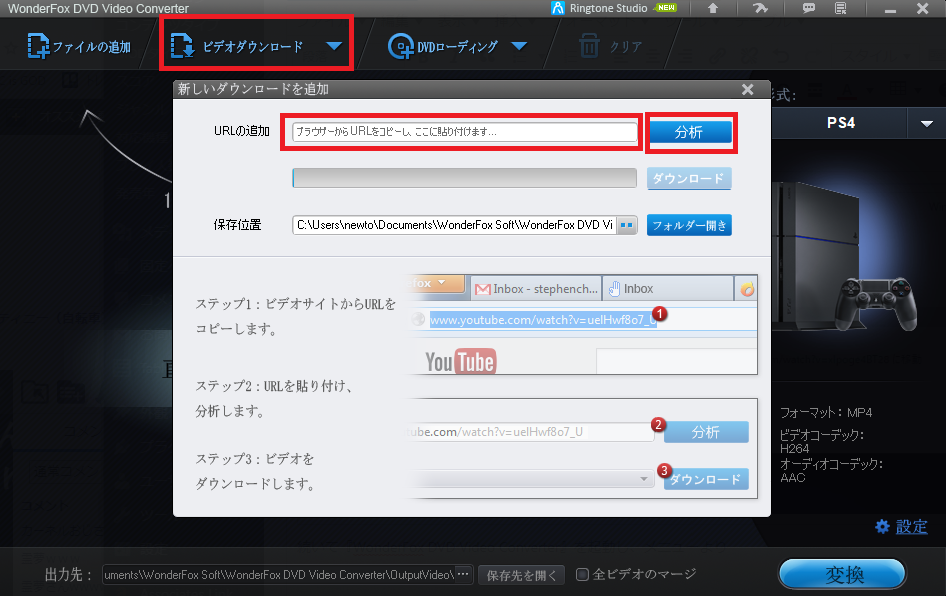946x596 pixels.
Task: Open the ビデオダウンロード video download tool
Action: (238, 46)
